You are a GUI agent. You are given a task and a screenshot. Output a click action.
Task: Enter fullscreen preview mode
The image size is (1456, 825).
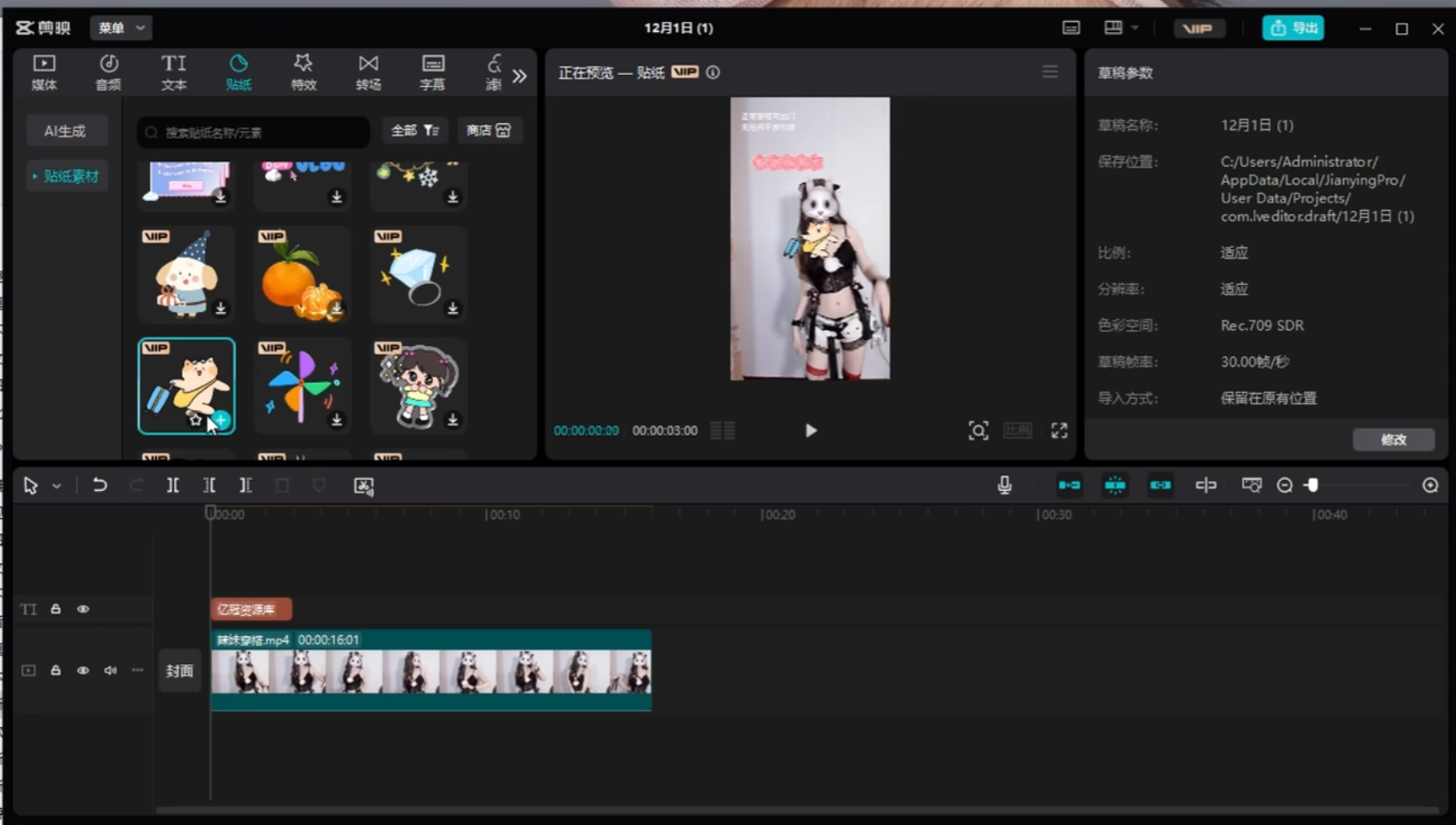click(x=1059, y=430)
